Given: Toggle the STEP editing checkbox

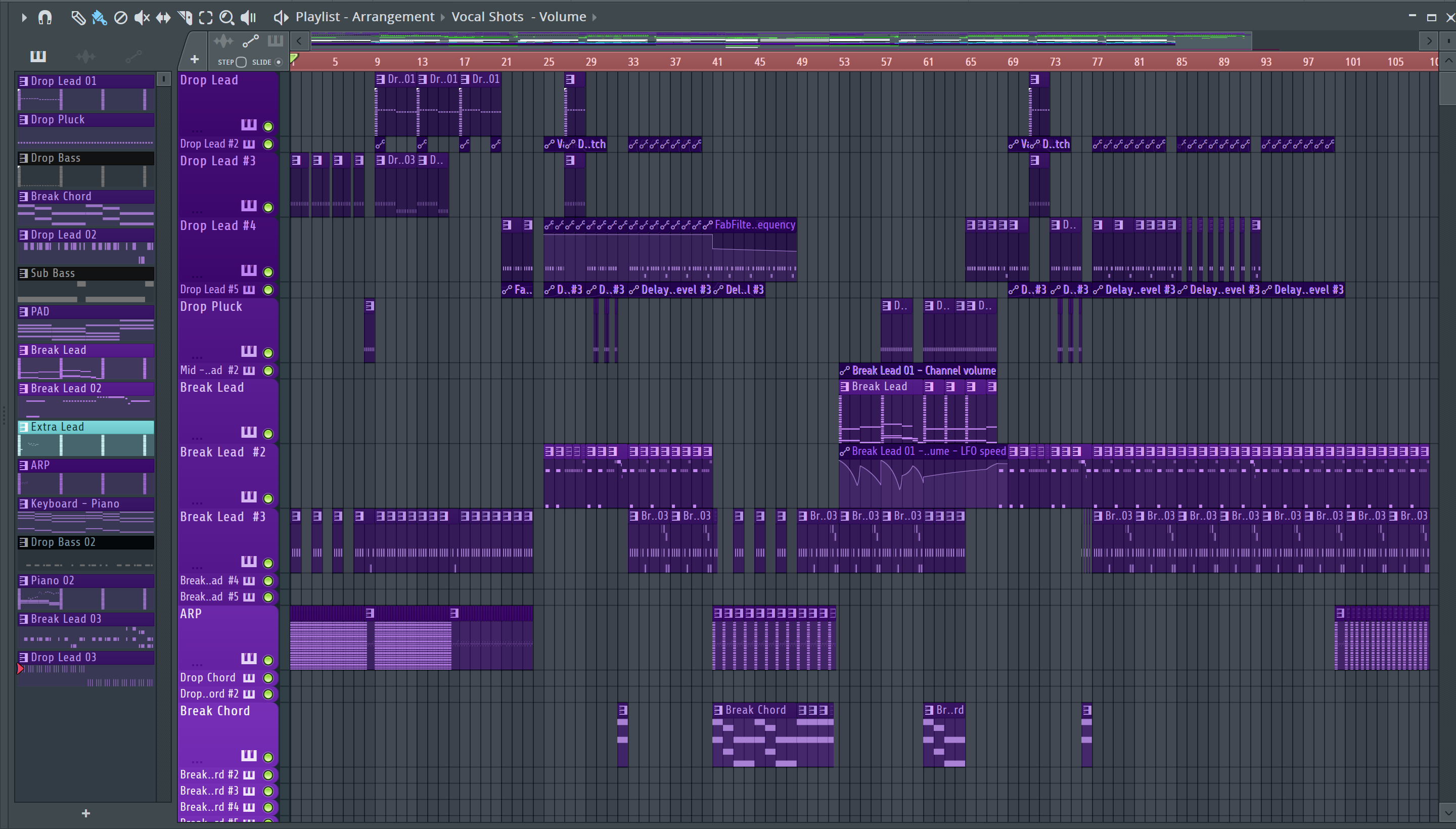Looking at the screenshot, I should pyautogui.click(x=241, y=62).
